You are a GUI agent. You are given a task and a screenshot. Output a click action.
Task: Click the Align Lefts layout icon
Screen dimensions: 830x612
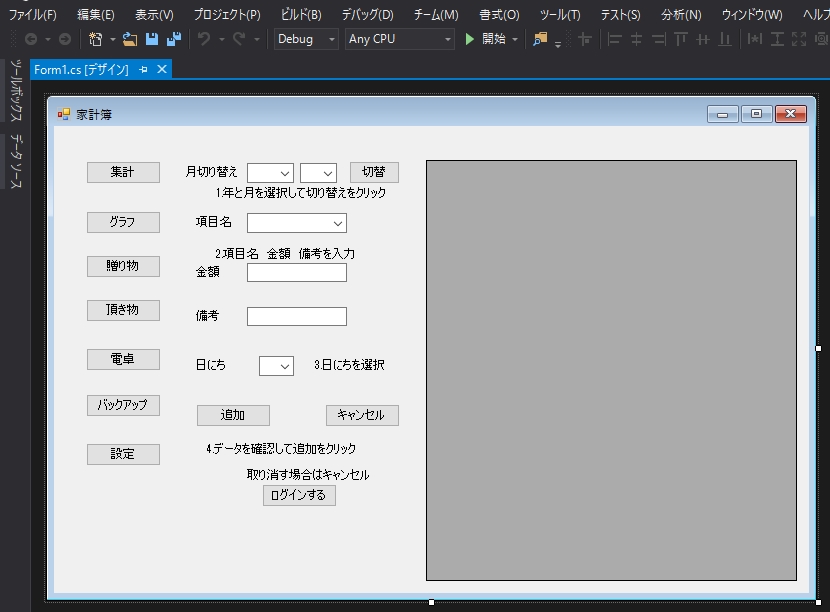point(615,39)
